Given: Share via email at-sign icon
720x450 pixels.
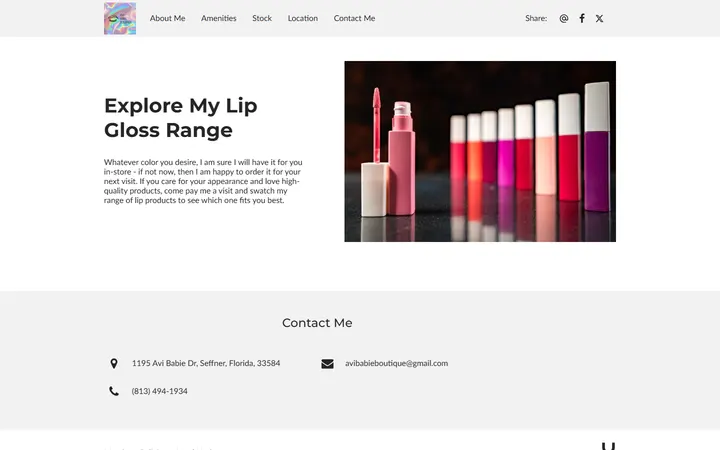Looking at the screenshot, I should [x=564, y=18].
